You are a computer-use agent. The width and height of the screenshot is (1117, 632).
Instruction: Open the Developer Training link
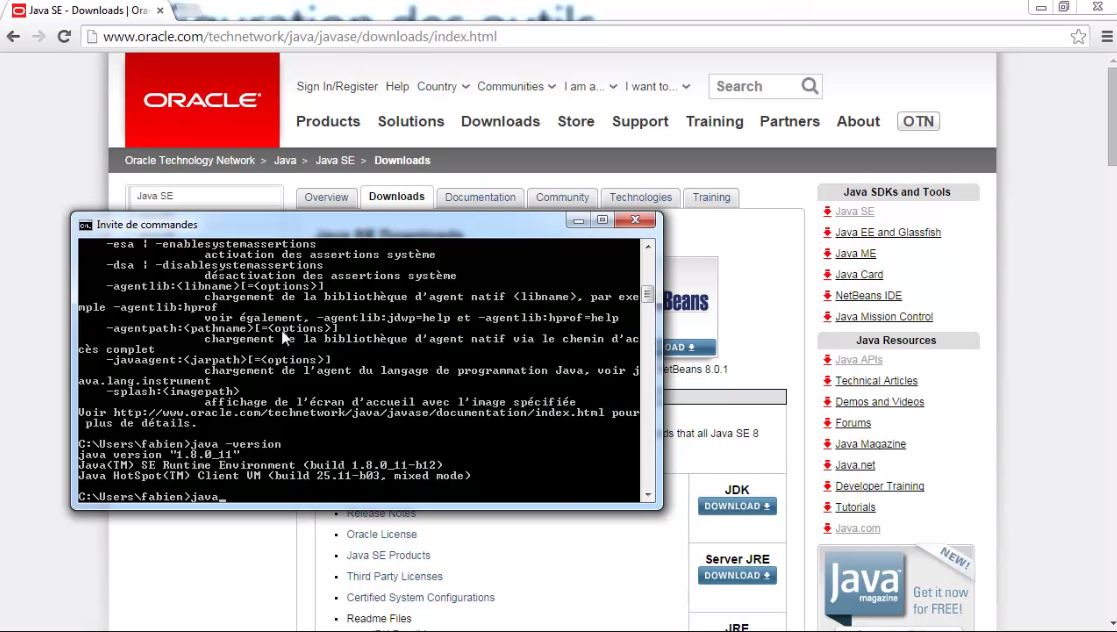[880, 486]
